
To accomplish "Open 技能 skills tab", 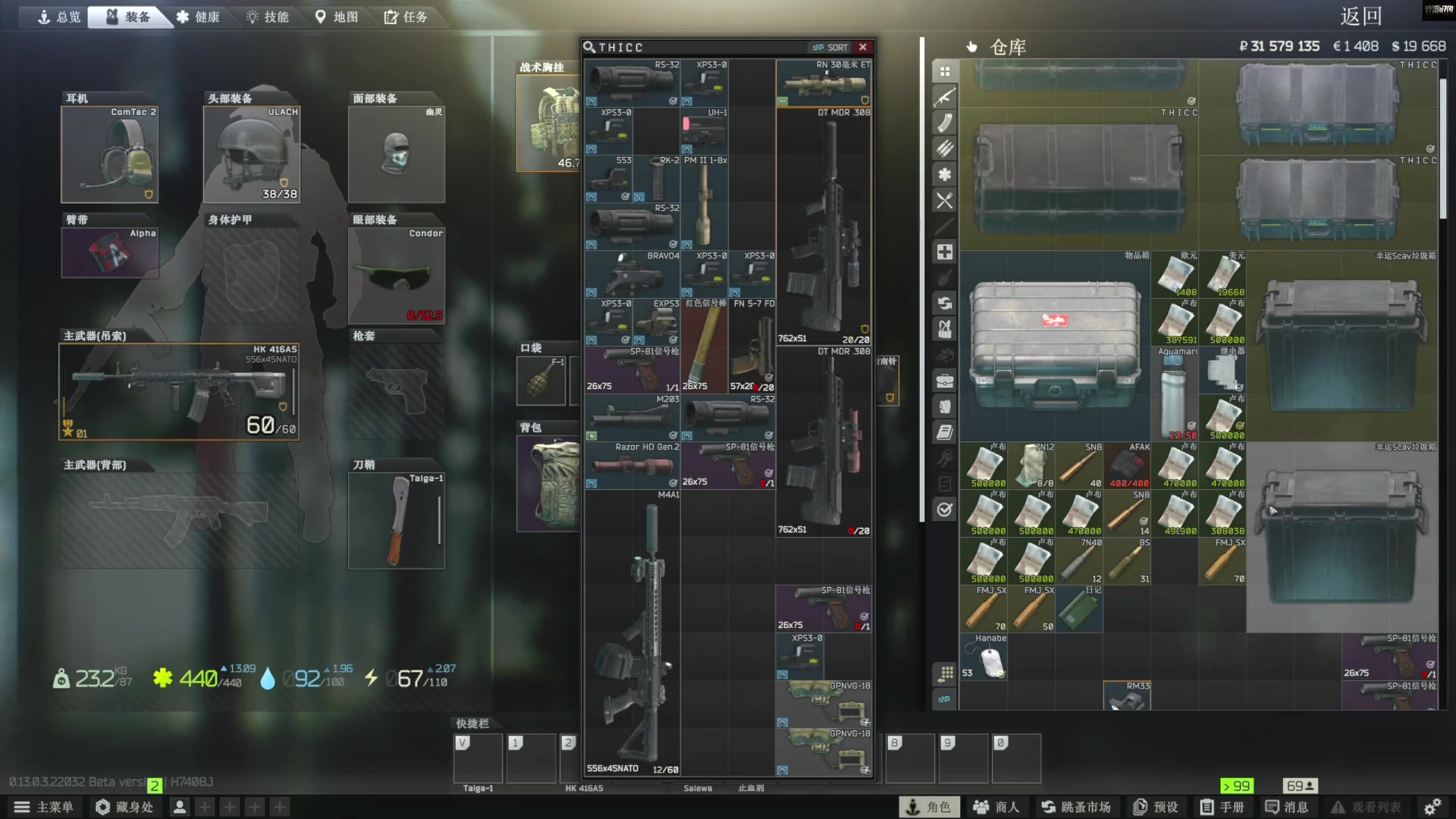I will pyautogui.click(x=267, y=17).
